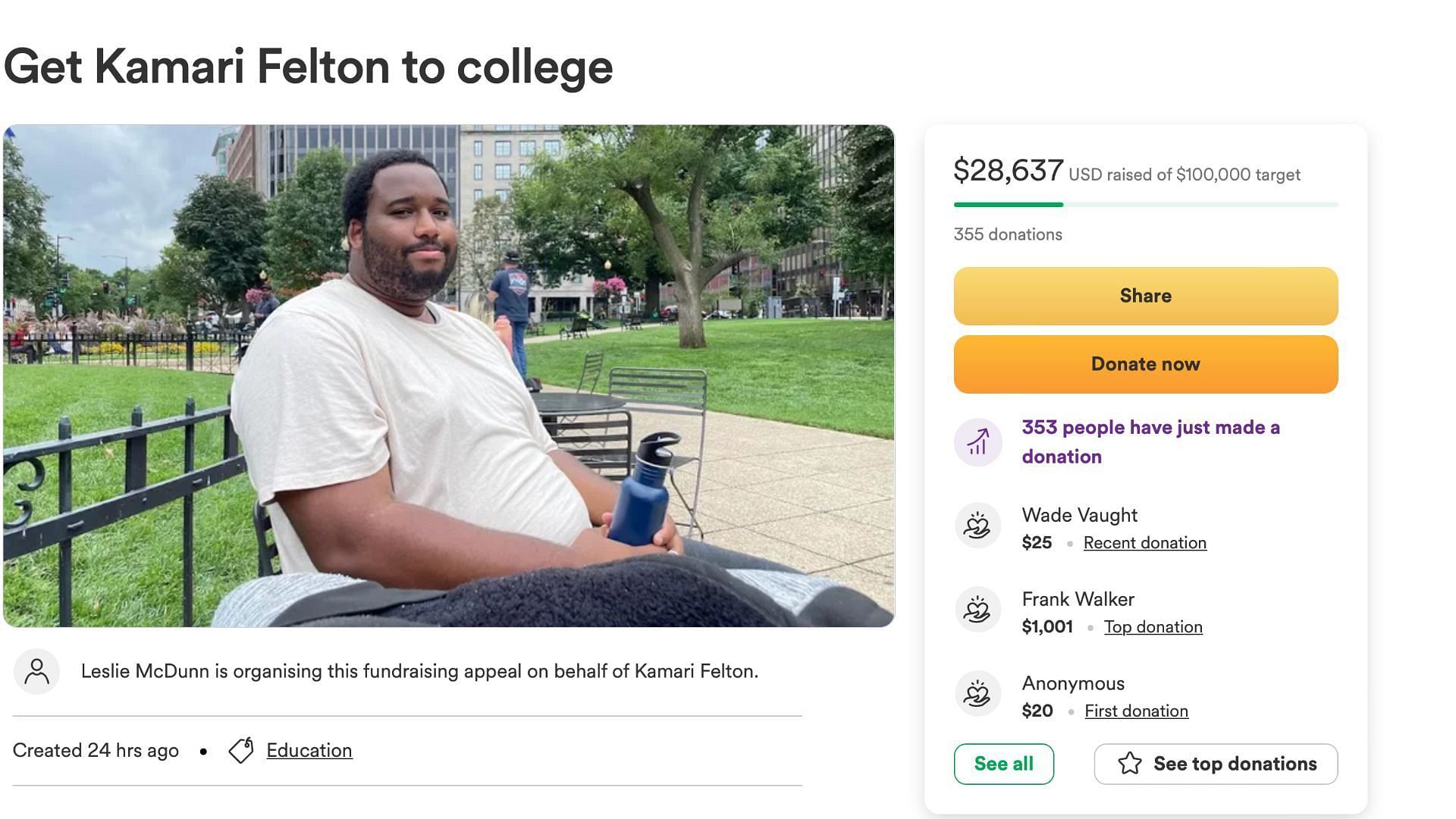The width and height of the screenshot is (1456, 819).
Task: Click the donation icon beside Anonymous
Action: (977, 694)
